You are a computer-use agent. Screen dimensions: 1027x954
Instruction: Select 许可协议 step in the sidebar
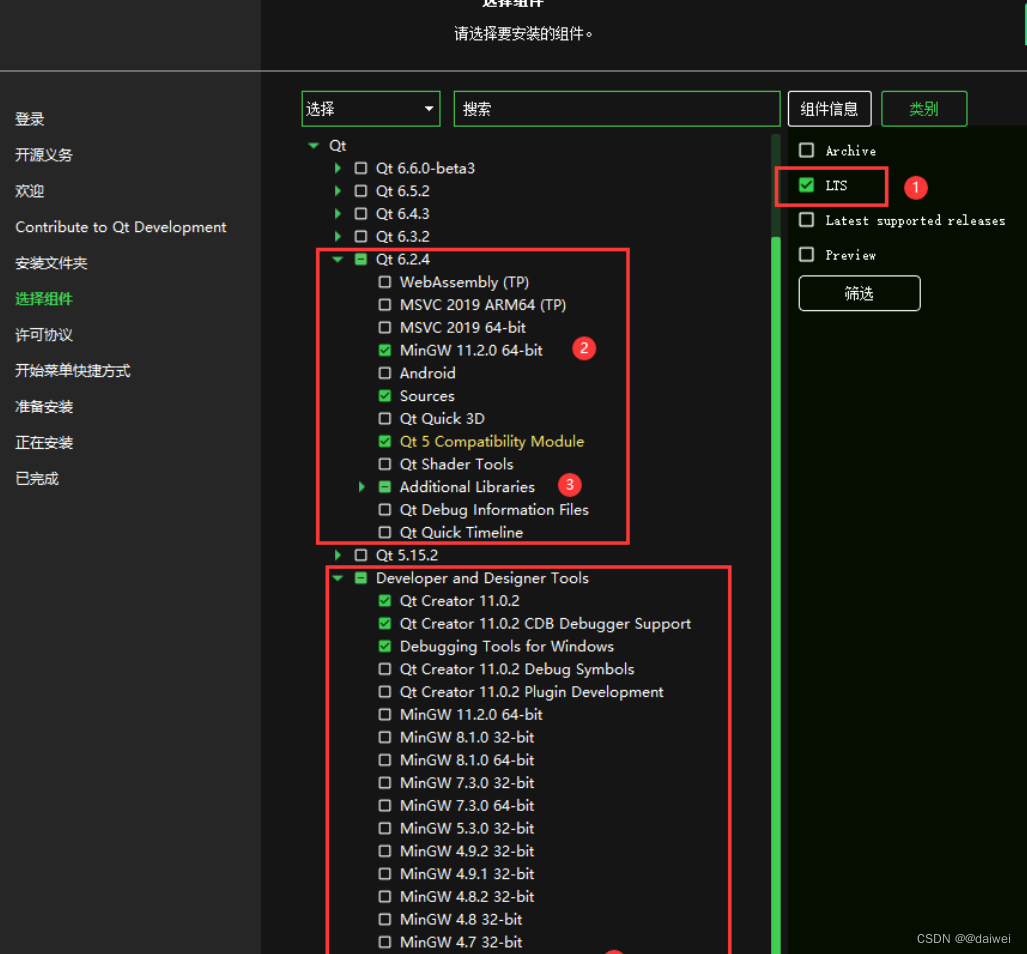pyautogui.click(x=44, y=335)
